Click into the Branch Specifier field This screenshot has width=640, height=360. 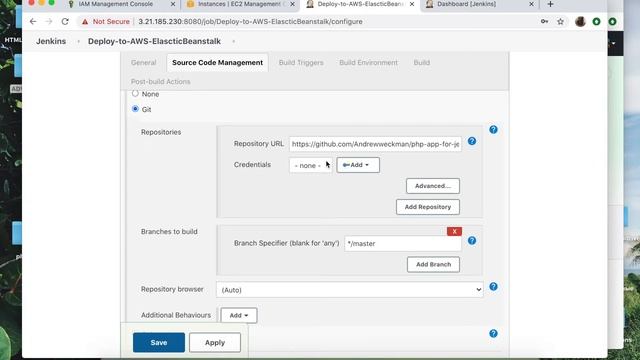[x=403, y=244]
